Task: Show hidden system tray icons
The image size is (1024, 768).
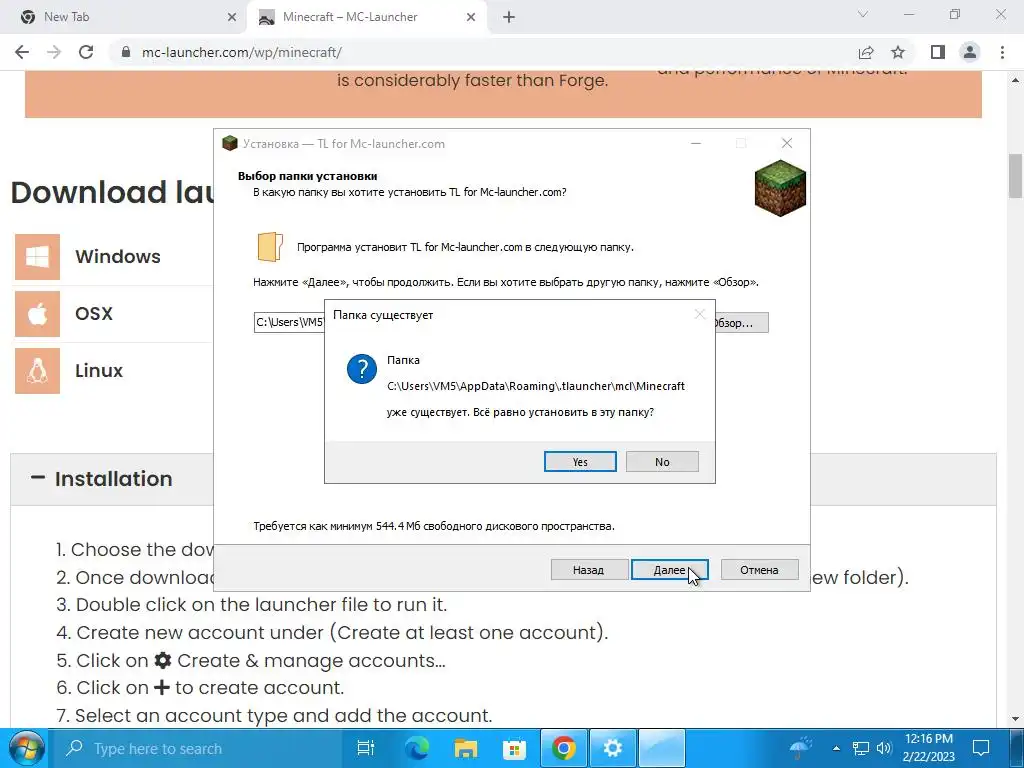Action: [836, 748]
